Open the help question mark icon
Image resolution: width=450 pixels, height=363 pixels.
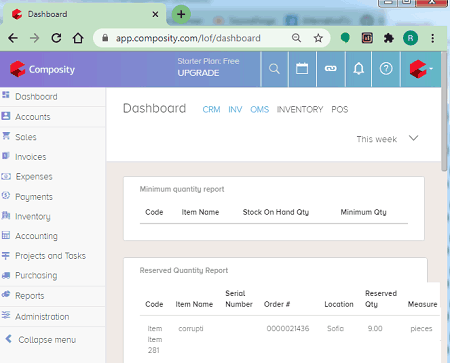click(386, 69)
